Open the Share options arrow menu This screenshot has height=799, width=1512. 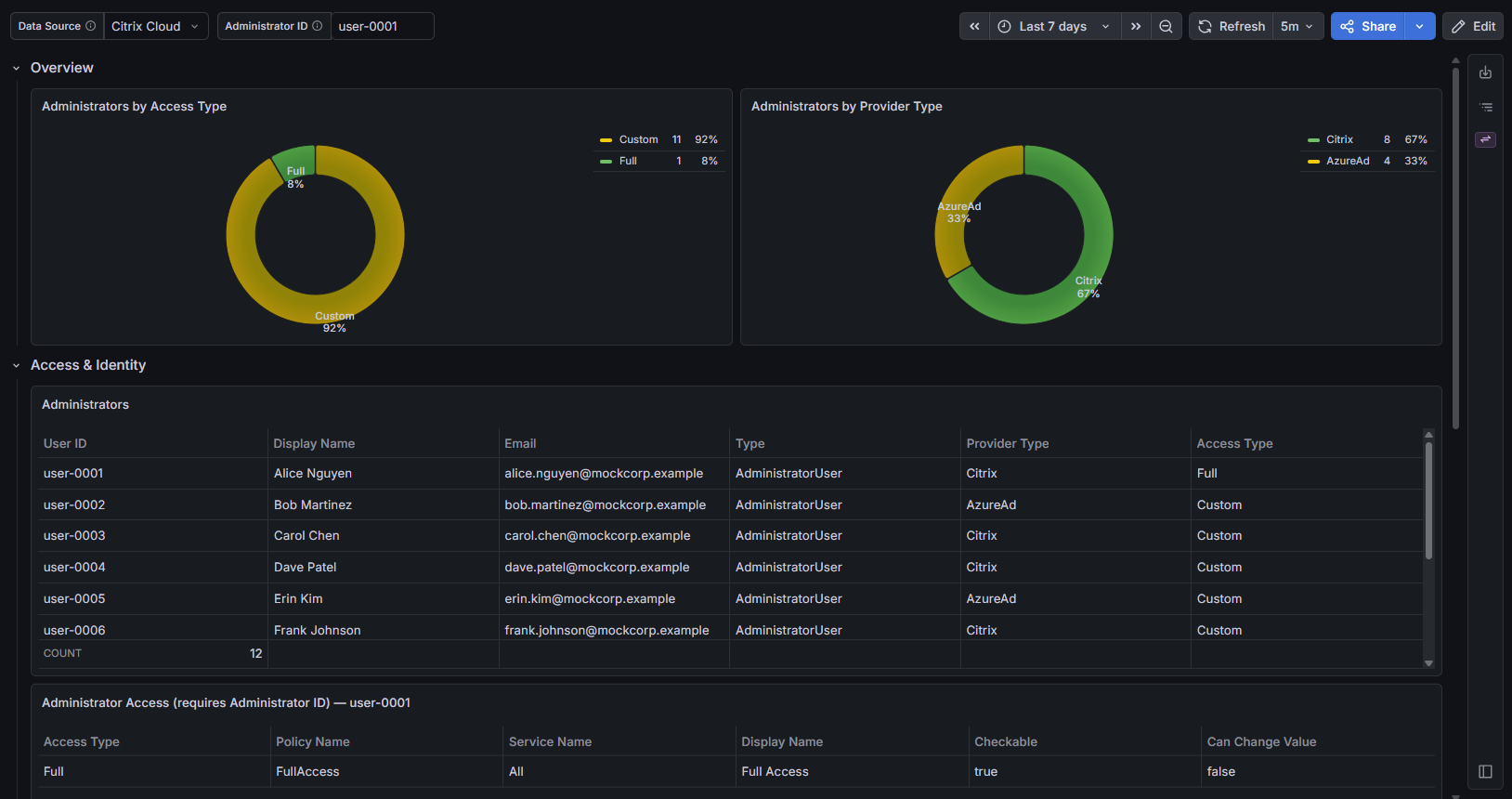[x=1420, y=26]
